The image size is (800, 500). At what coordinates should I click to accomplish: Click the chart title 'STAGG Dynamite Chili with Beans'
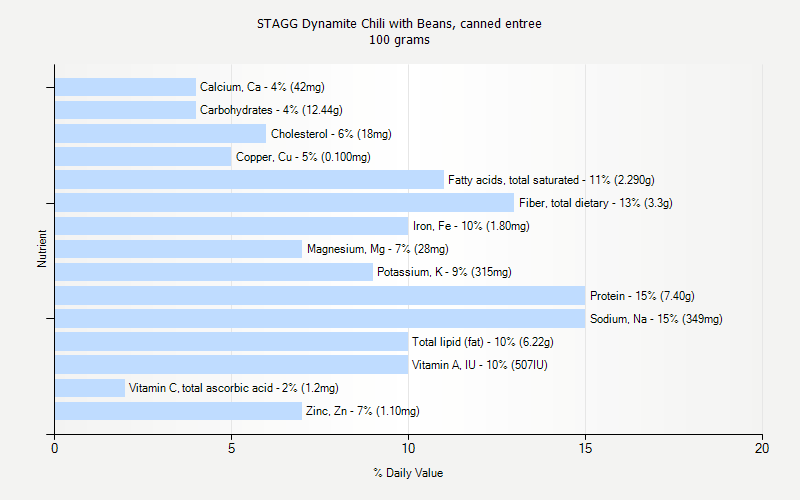click(399, 23)
